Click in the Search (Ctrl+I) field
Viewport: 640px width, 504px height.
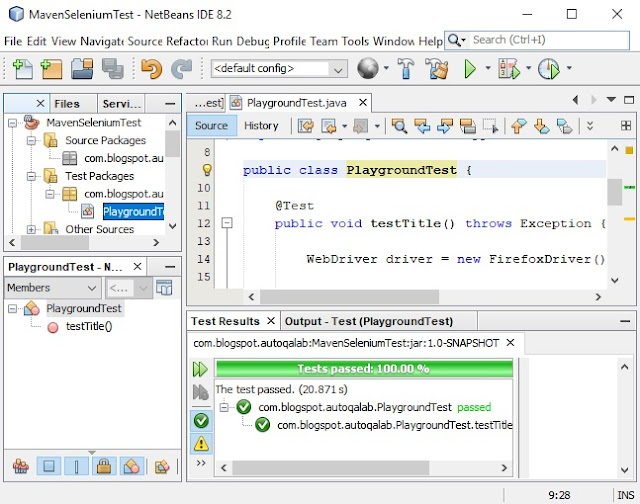(548, 40)
